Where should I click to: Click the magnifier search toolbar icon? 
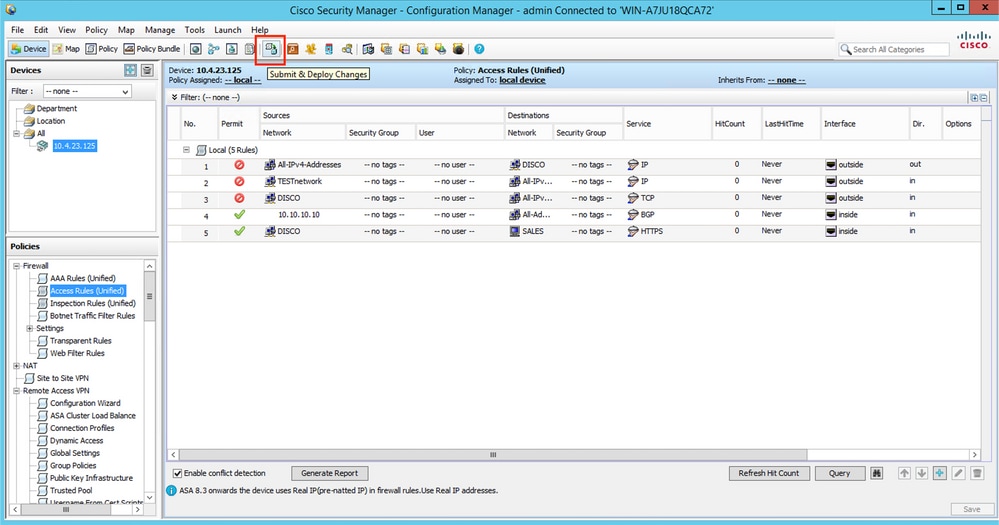pos(347,49)
